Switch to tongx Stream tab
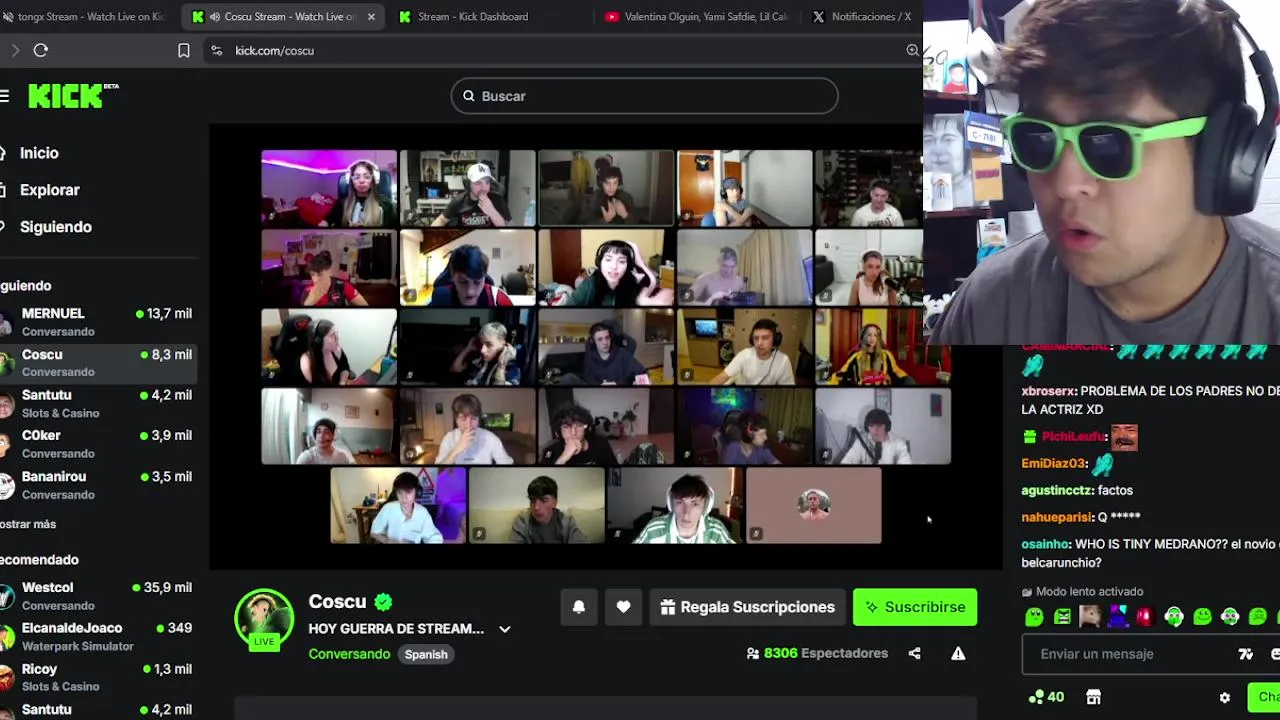This screenshot has width=1280, height=720. tap(88, 17)
